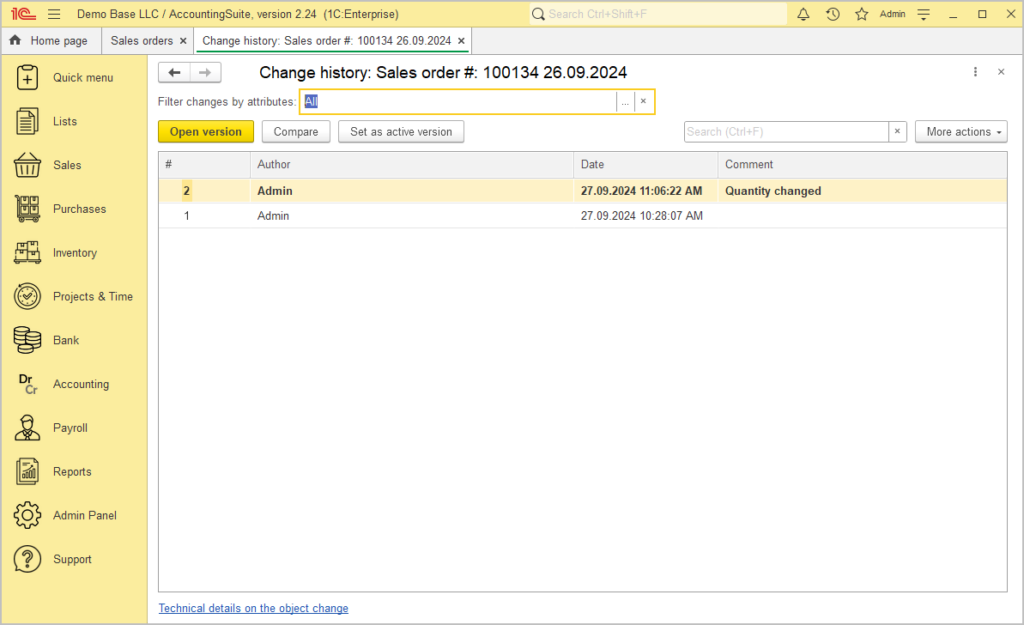Screen dimensions: 1024x625
Task: Open the Projects & Time clock icon
Action: (x=27, y=296)
